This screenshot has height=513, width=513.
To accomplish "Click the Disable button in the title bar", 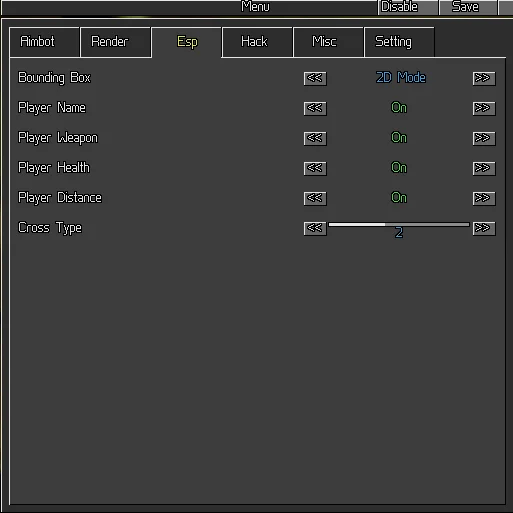I will click(408, 7).
